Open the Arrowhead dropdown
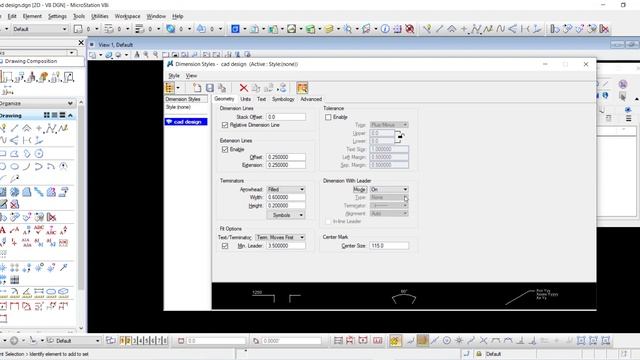The image size is (640, 360). [x=286, y=189]
